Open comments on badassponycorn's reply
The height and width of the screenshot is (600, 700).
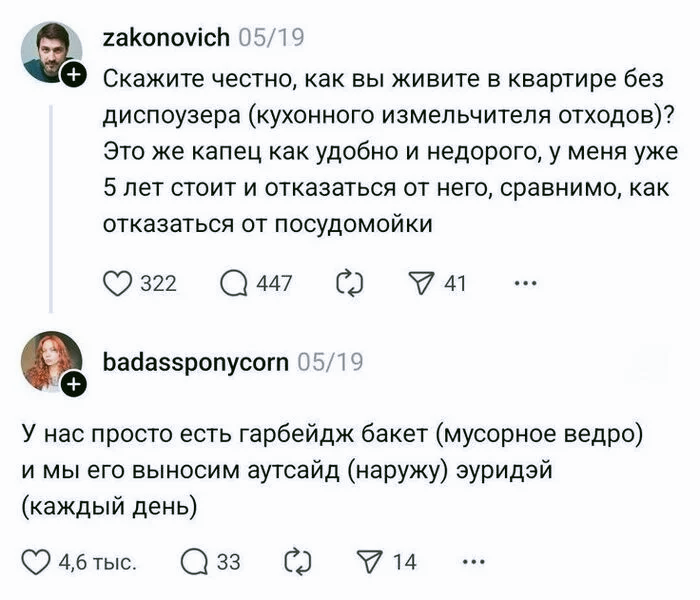coord(195,562)
